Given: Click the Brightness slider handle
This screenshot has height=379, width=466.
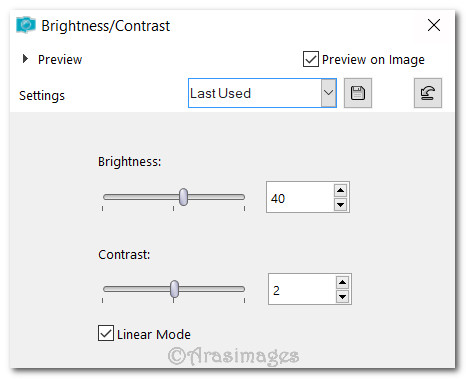Looking at the screenshot, I should pyautogui.click(x=183, y=197).
